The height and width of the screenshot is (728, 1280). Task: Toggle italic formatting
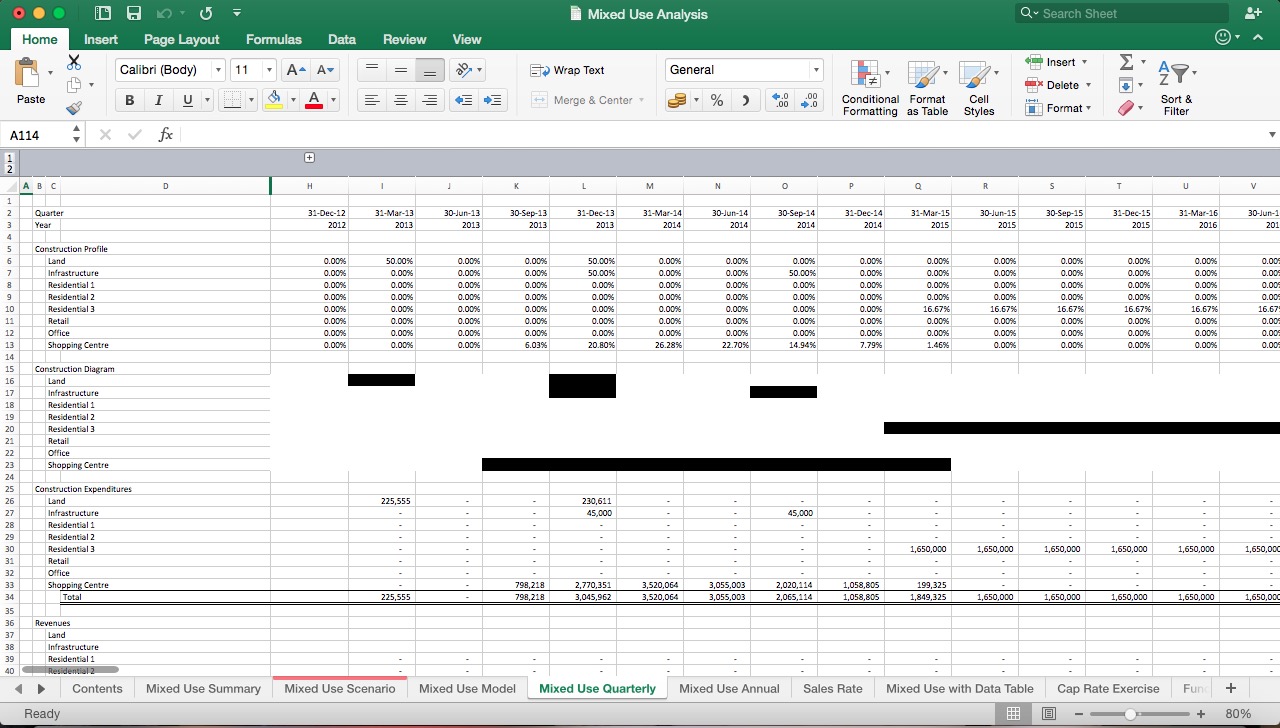pyautogui.click(x=158, y=100)
